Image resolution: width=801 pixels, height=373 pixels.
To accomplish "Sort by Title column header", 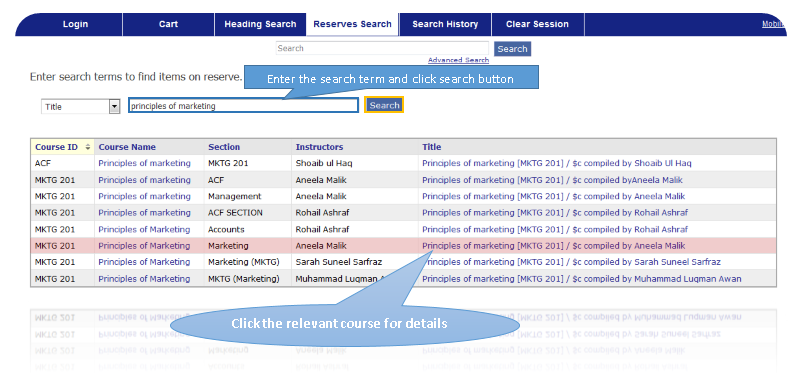I will click(431, 147).
